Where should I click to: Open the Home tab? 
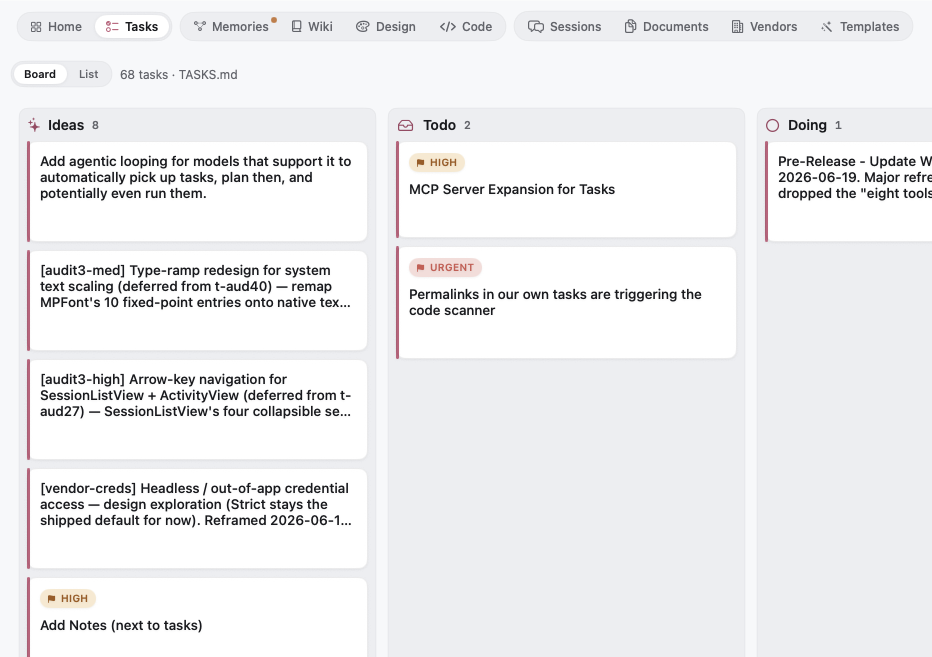(x=56, y=27)
